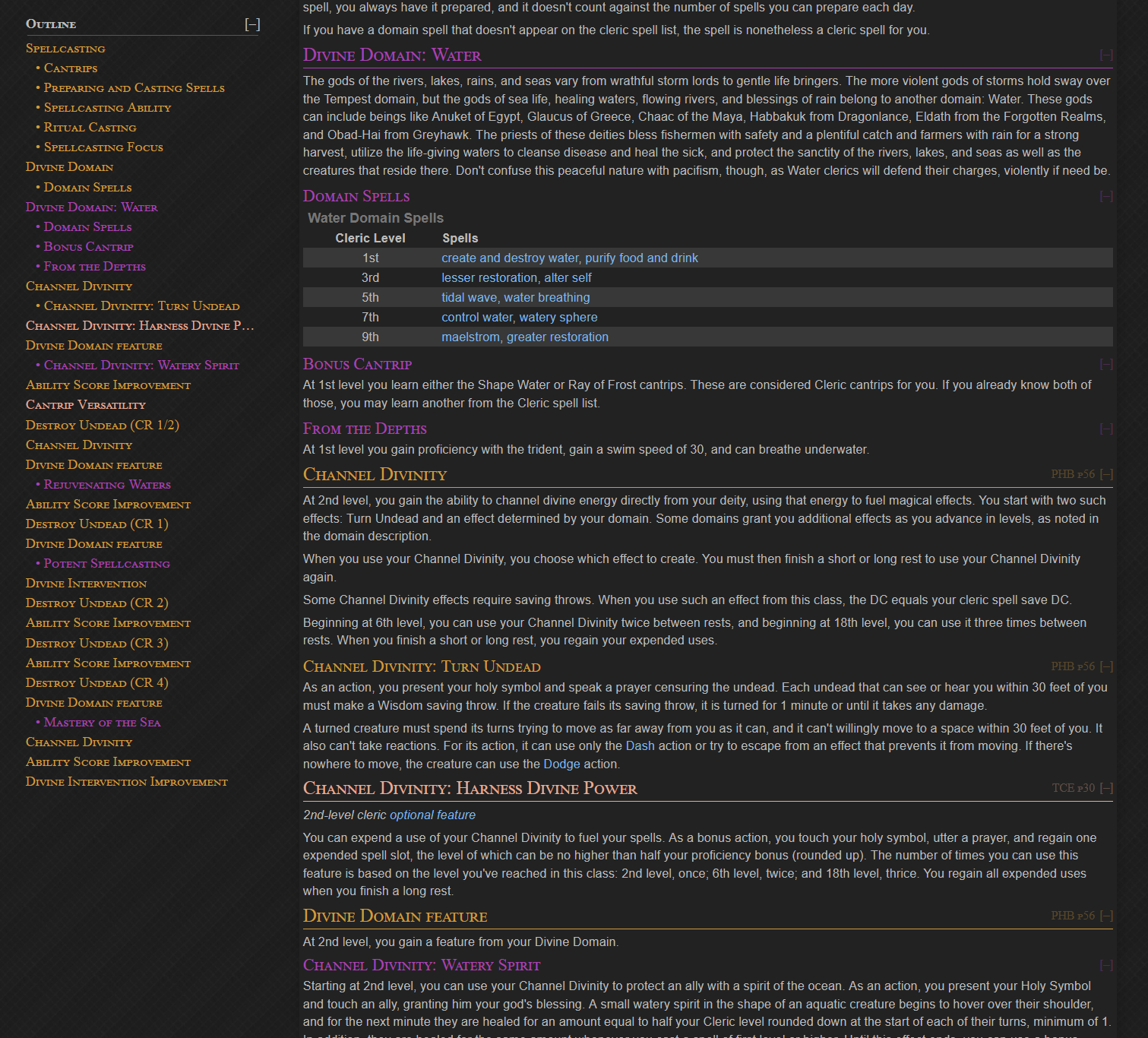The image size is (1148, 1038).
Task: Open purify food and drink spell link
Action: click(641, 258)
